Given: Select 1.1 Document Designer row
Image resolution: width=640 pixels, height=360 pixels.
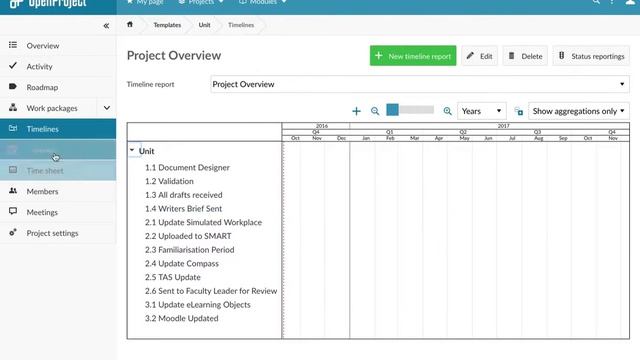Looking at the screenshot, I should 187,167.
